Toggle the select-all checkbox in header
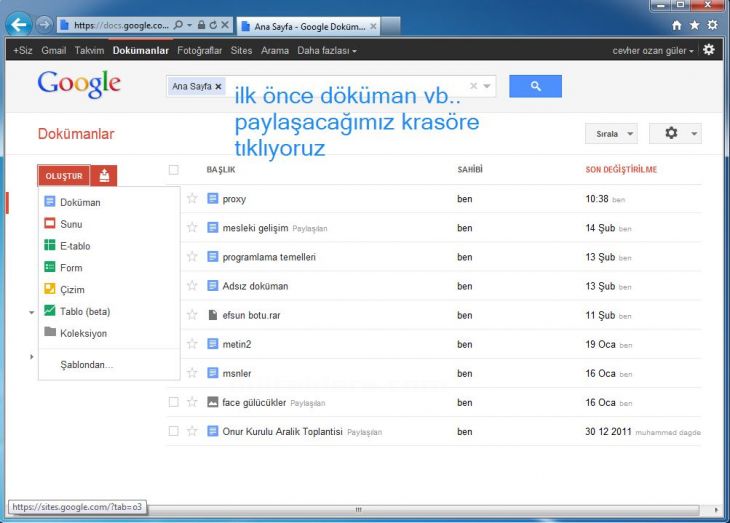The height and width of the screenshot is (523, 730). coord(174,170)
